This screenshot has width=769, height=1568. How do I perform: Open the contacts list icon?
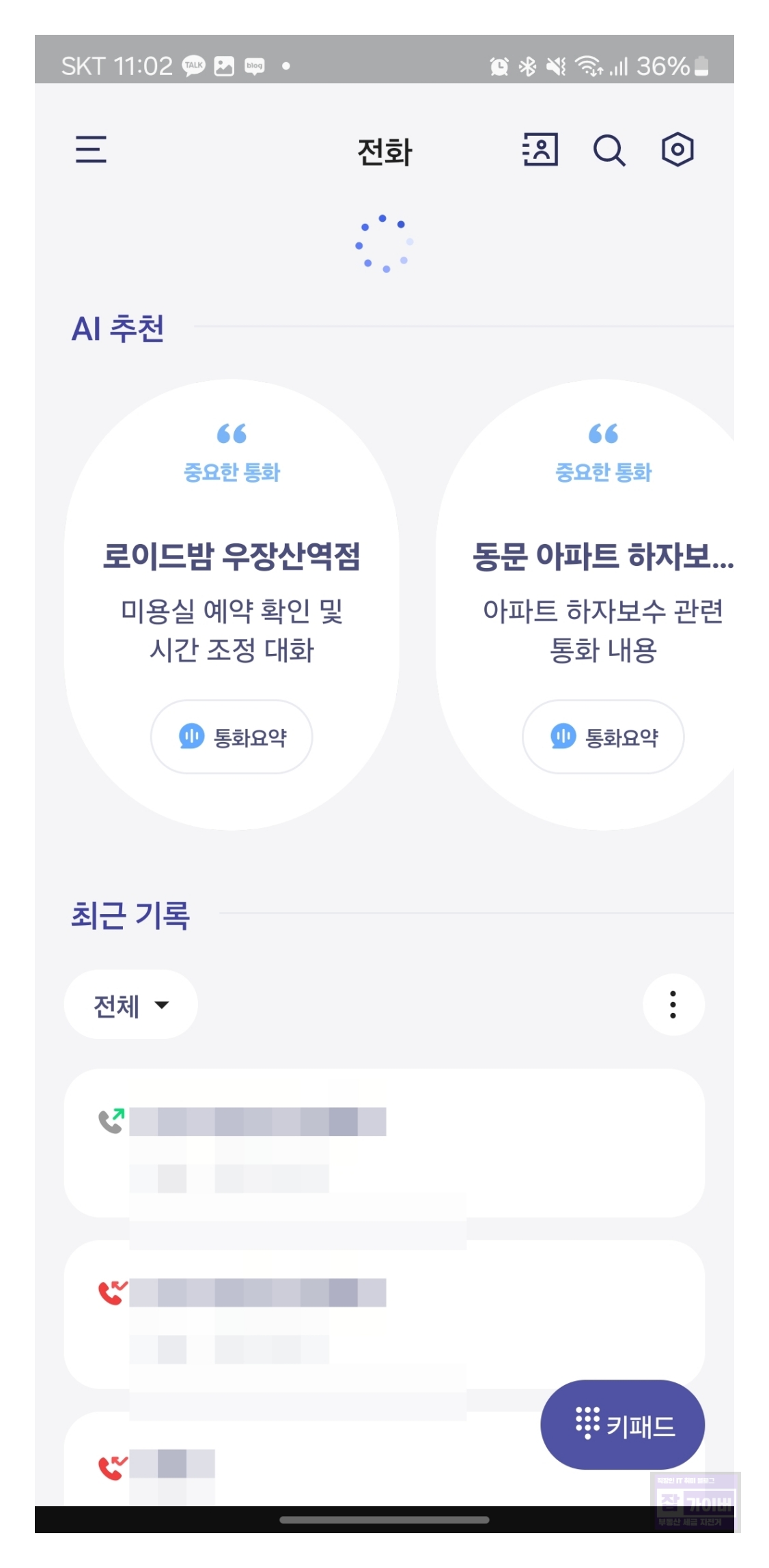(x=540, y=149)
